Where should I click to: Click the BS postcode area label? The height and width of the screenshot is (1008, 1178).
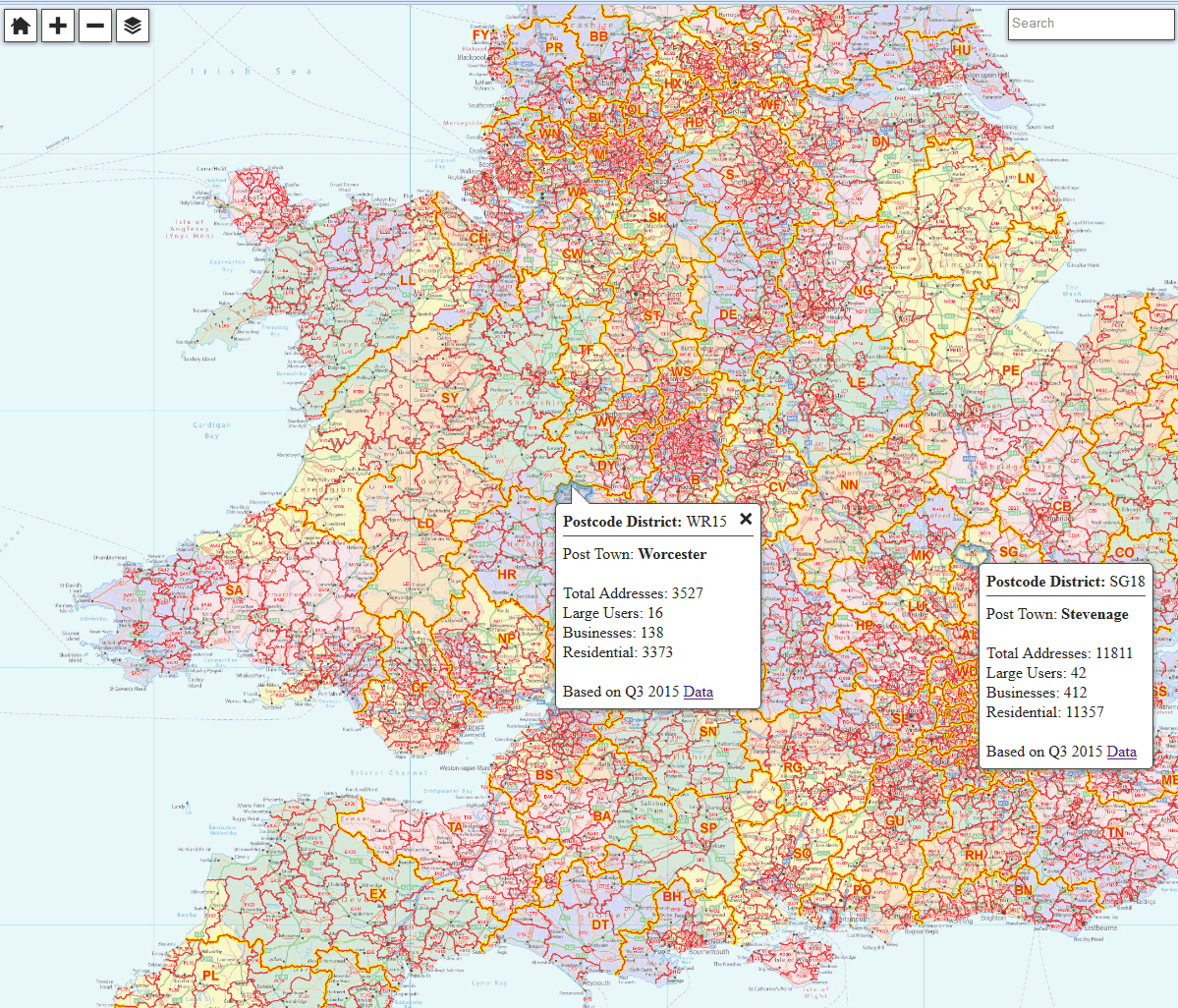[x=544, y=775]
